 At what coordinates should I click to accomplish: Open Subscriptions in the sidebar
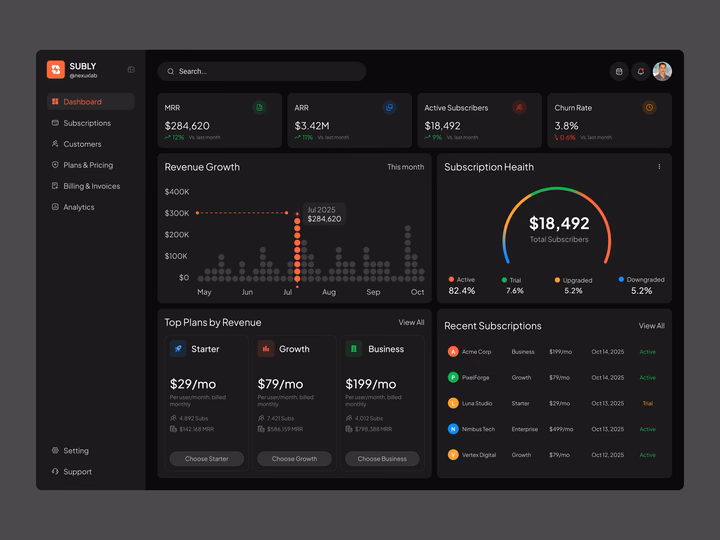[87, 123]
